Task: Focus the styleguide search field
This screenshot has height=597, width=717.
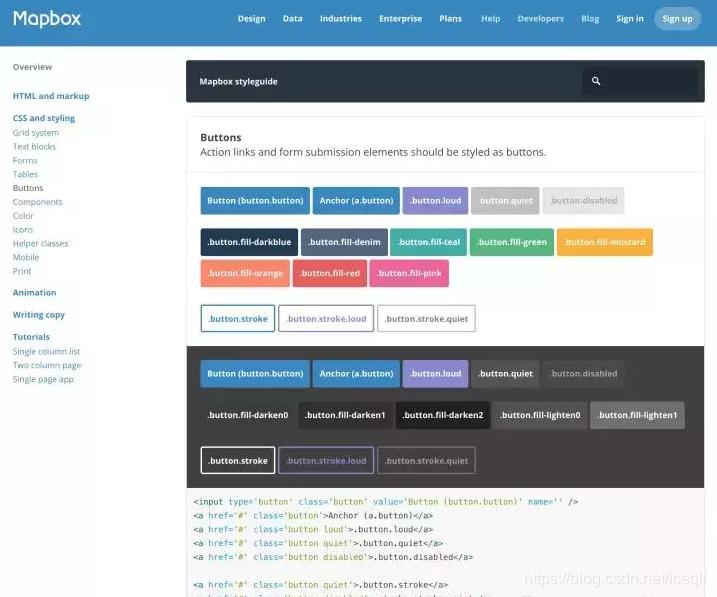Action: point(640,81)
